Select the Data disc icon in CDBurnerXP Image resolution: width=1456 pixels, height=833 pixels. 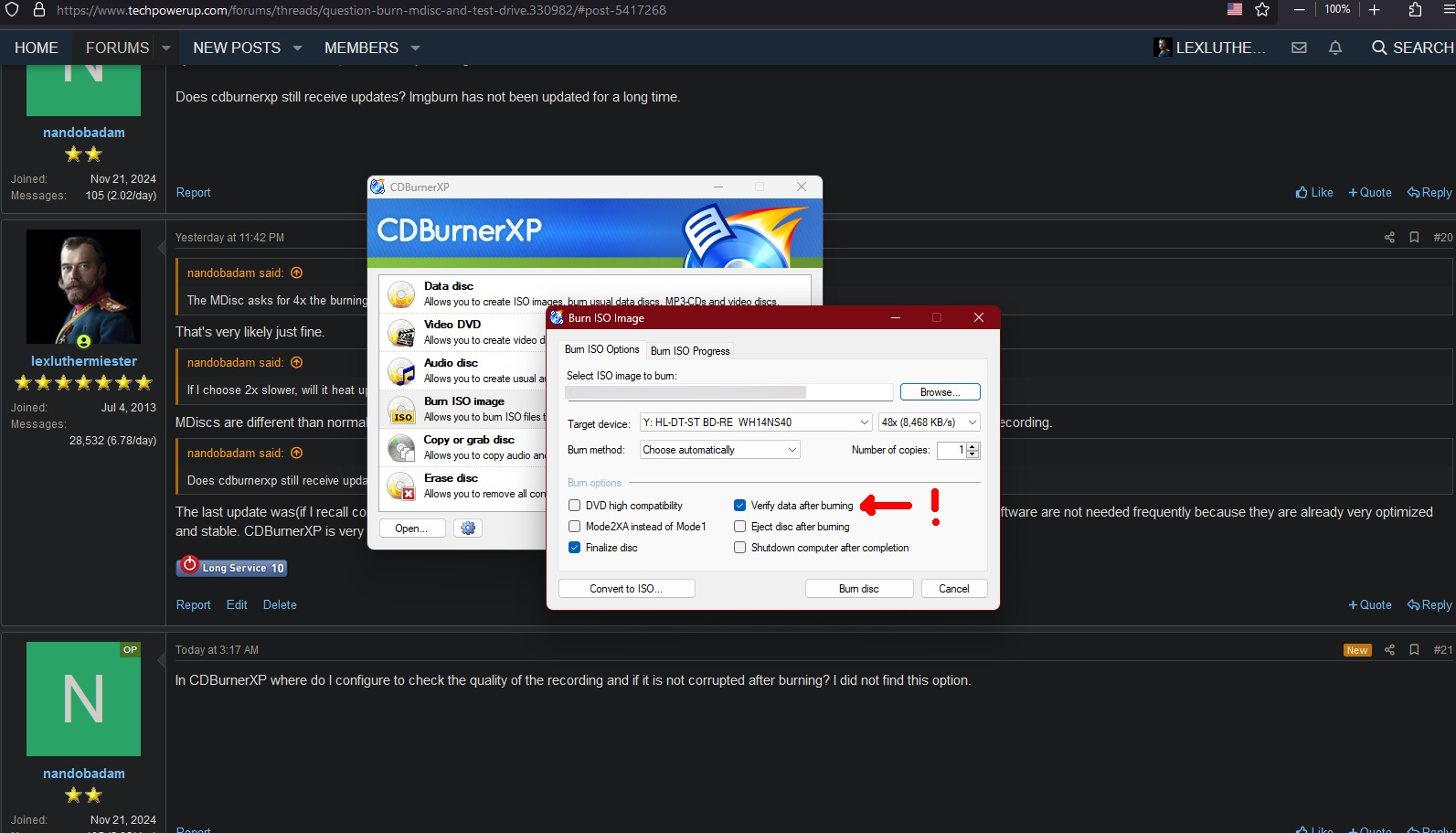pos(401,294)
